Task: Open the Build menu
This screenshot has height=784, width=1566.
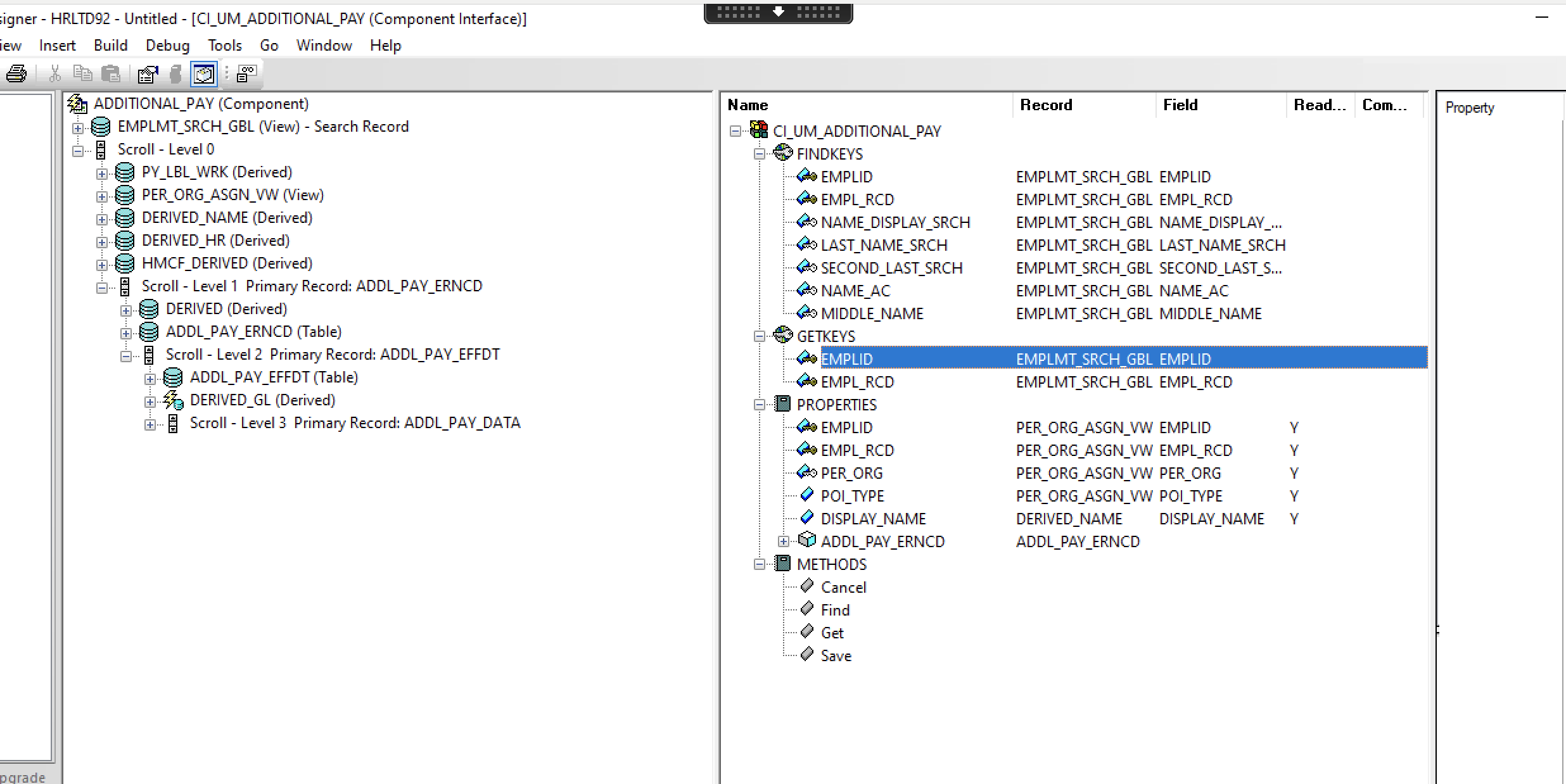Action: [110, 46]
